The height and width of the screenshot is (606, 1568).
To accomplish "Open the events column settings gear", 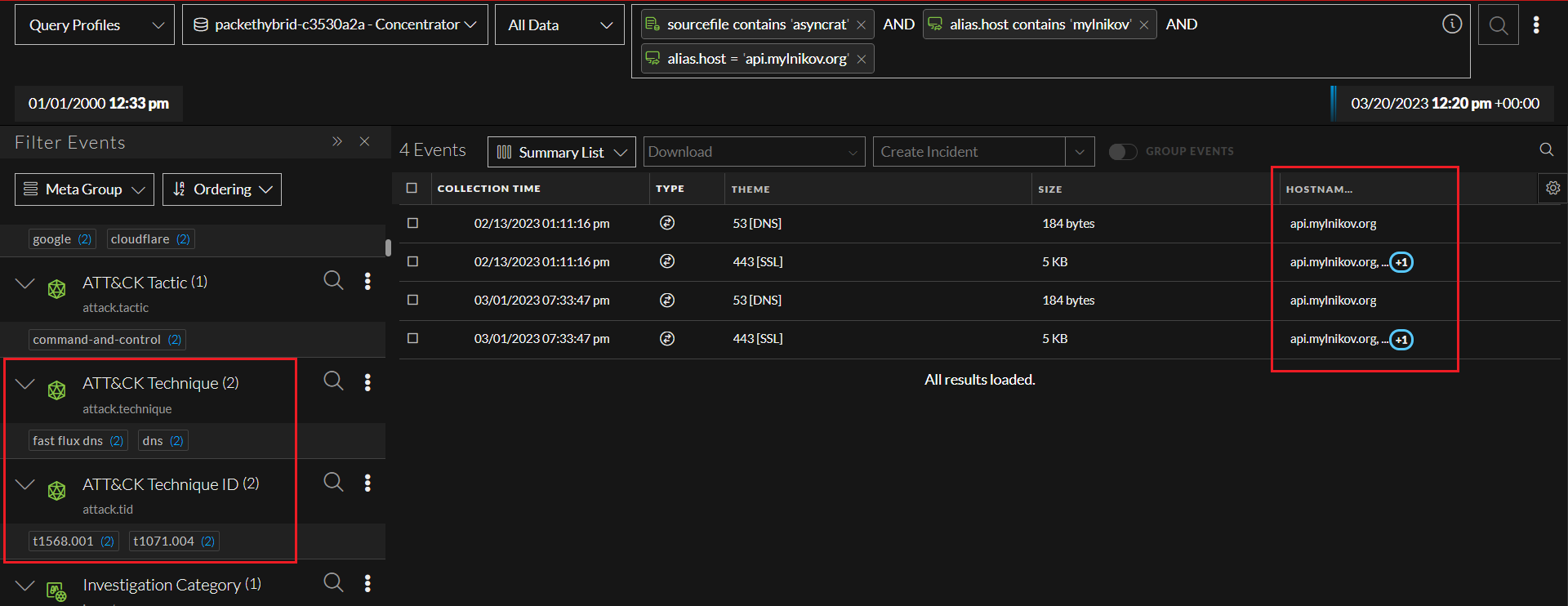I will point(1552,188).
